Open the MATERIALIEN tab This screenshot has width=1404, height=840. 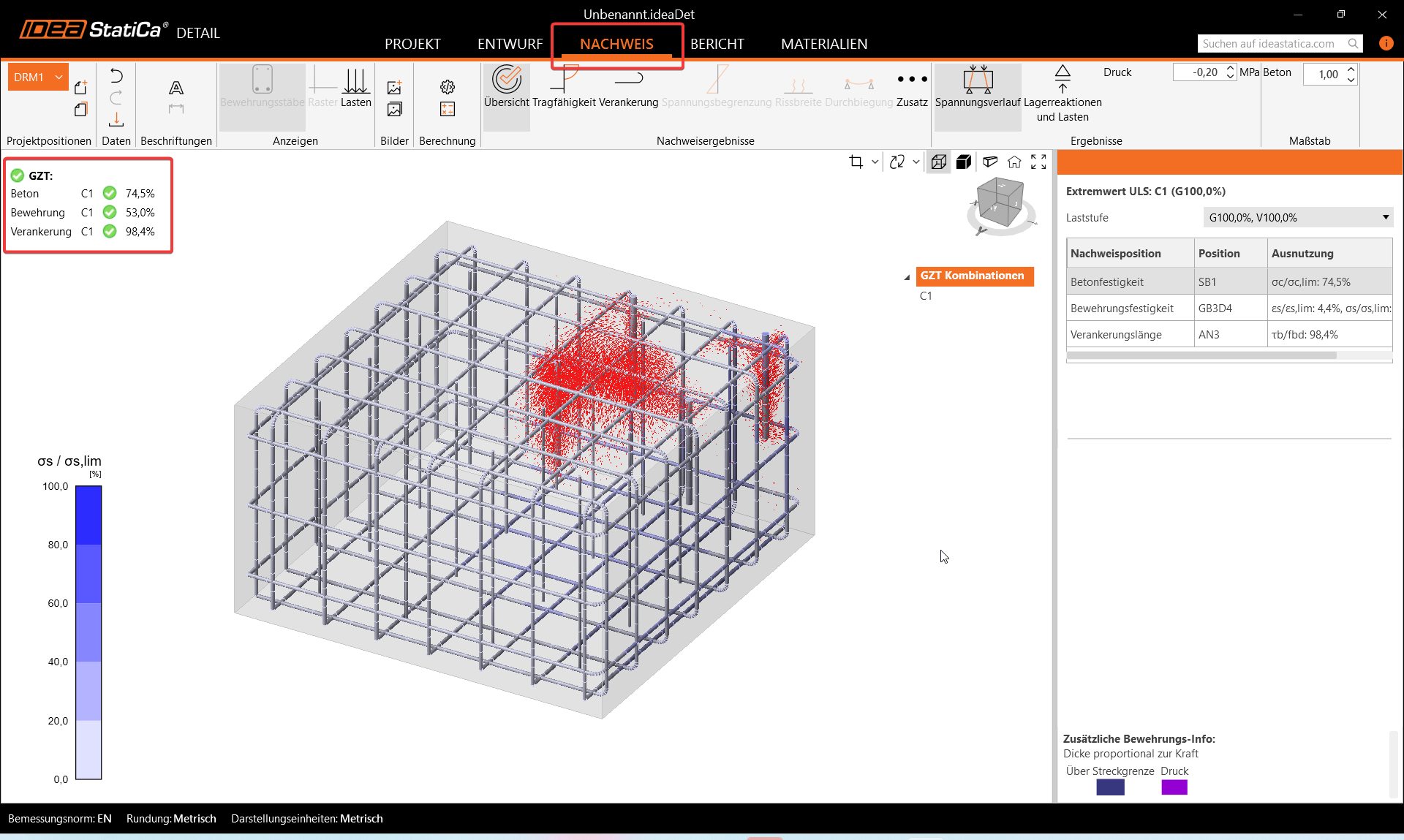point(823,44)
